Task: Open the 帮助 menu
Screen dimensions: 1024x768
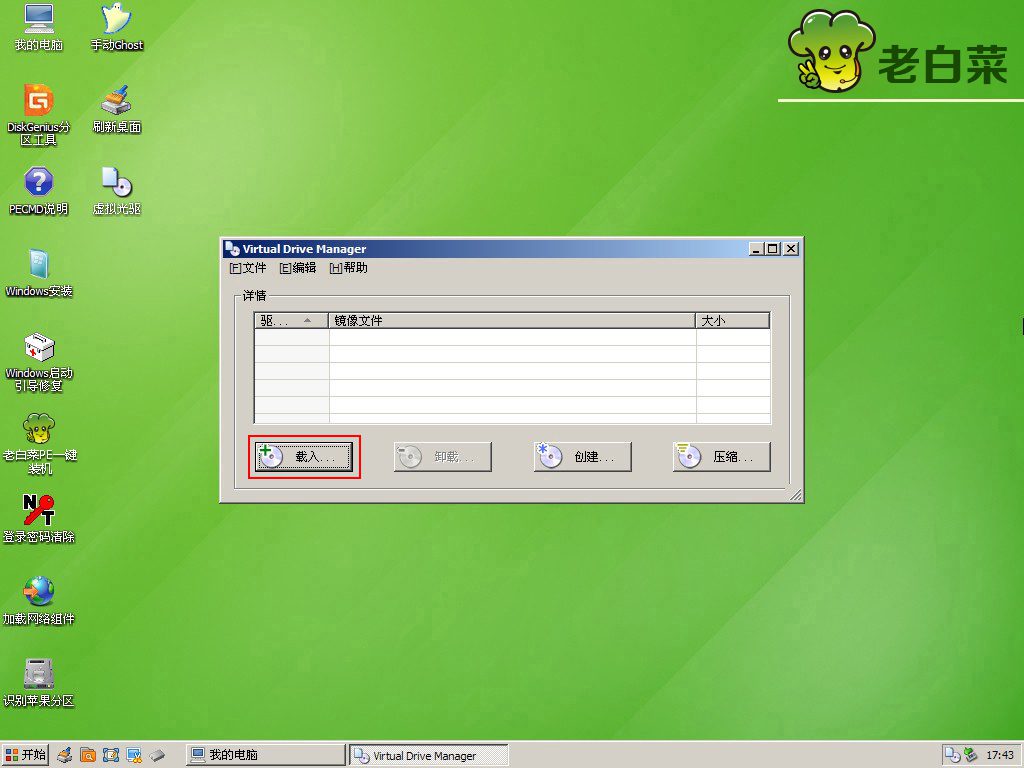Action: pos(348,268)
